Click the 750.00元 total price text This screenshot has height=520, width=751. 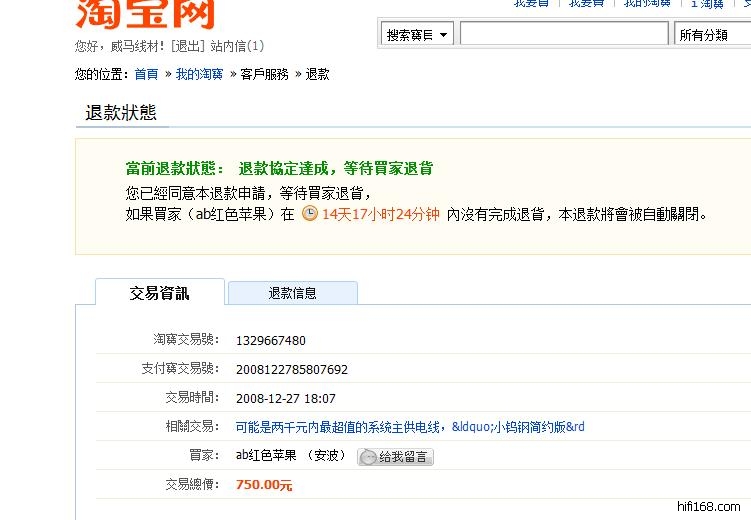264,485
